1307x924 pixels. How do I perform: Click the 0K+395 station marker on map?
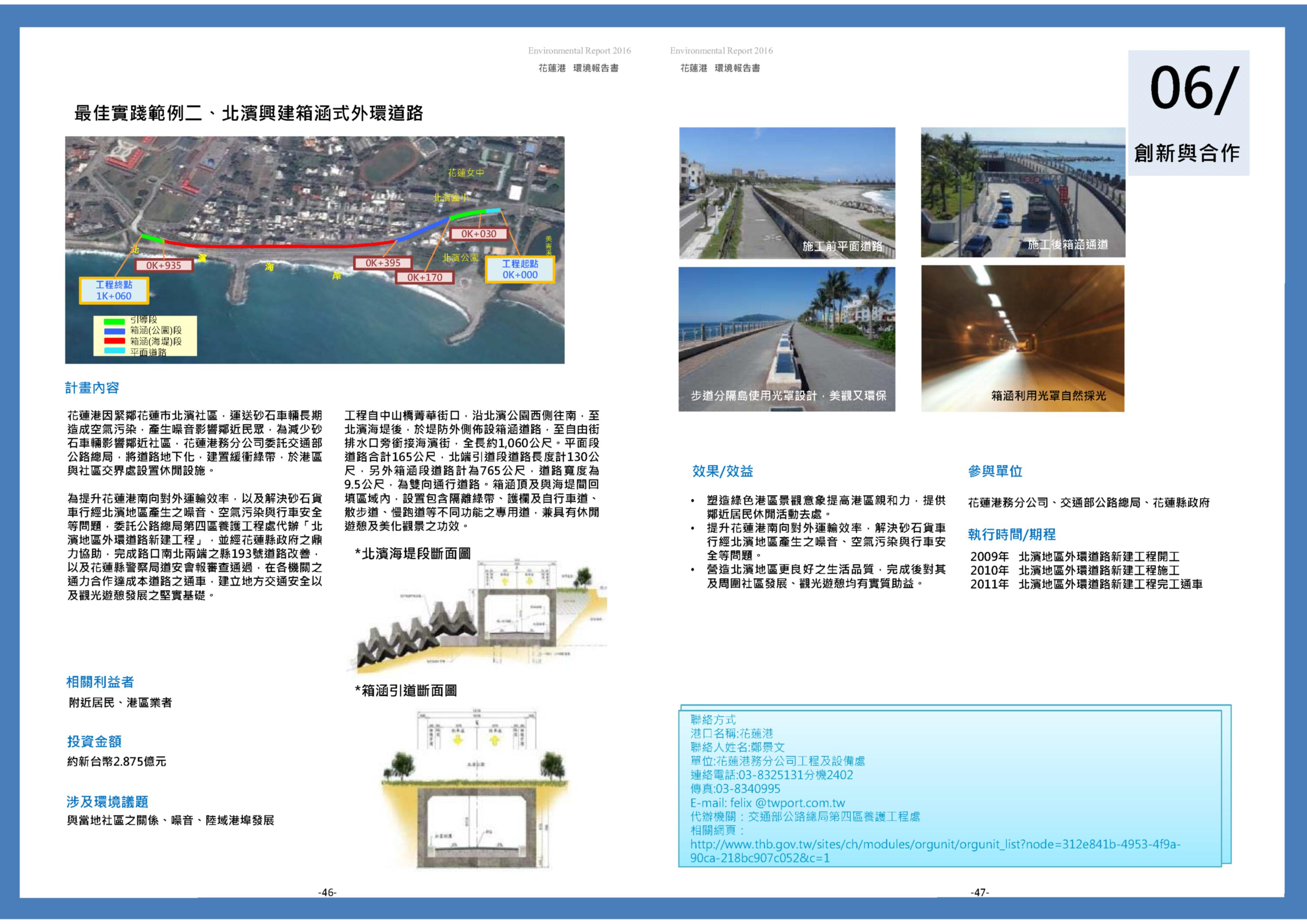pyautogui.click(x=383, y=263)
